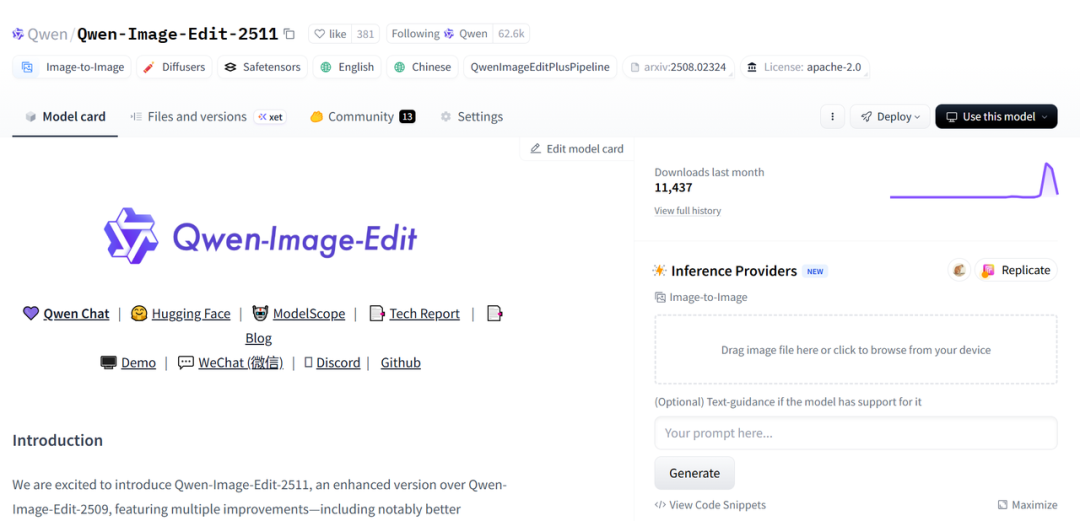The image size is (1080, 521).
Task: Open the 381 likes count
Action: (x=365, y=34)
